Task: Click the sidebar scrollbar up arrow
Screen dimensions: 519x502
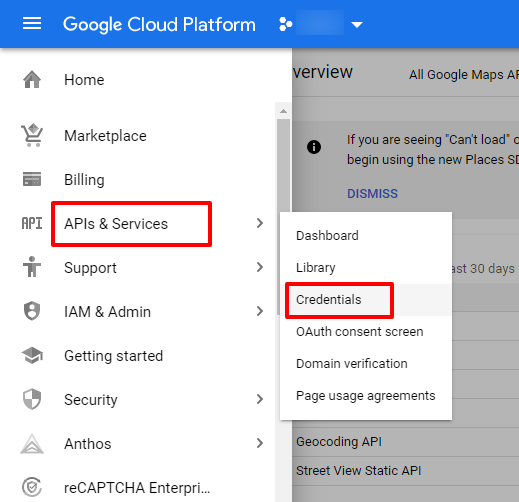Action: 283,111
